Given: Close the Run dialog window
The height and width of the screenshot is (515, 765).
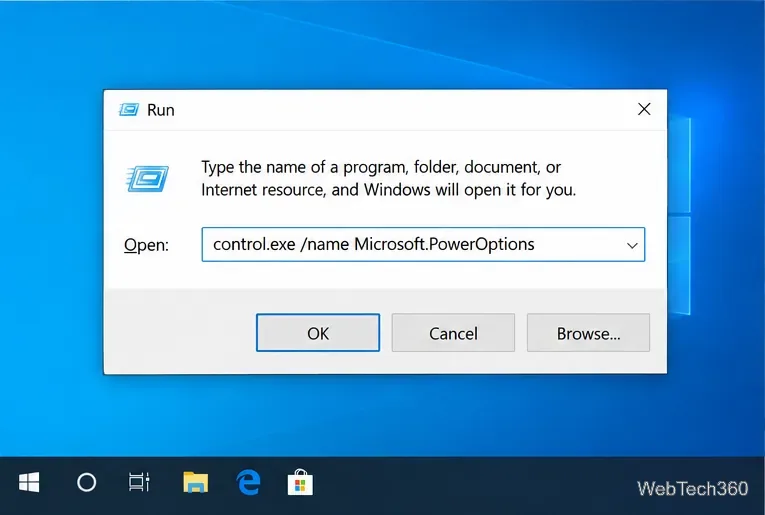Looking at the screenshot, I should (644, 109).
